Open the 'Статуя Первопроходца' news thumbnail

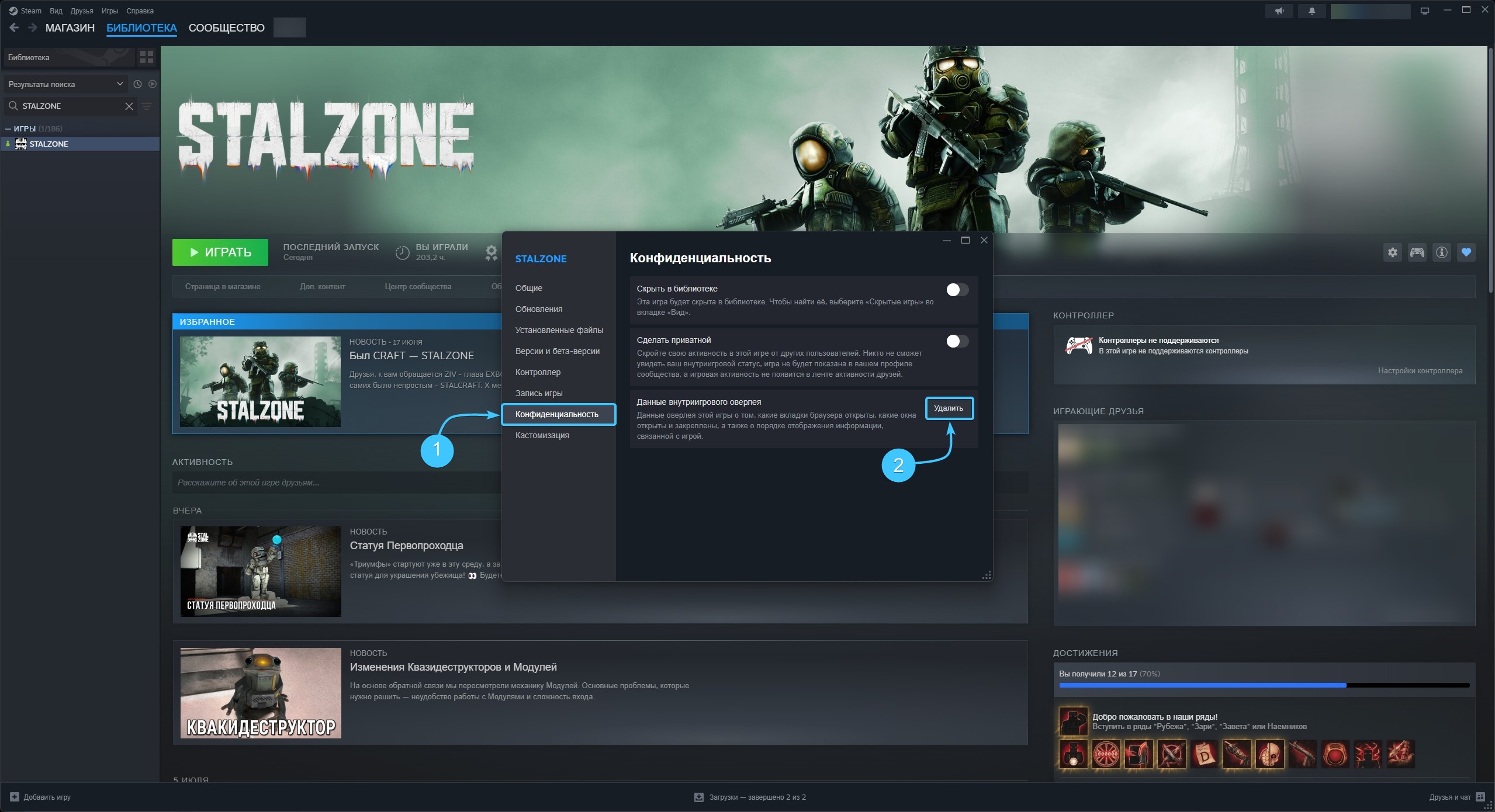tap(261, 571)
